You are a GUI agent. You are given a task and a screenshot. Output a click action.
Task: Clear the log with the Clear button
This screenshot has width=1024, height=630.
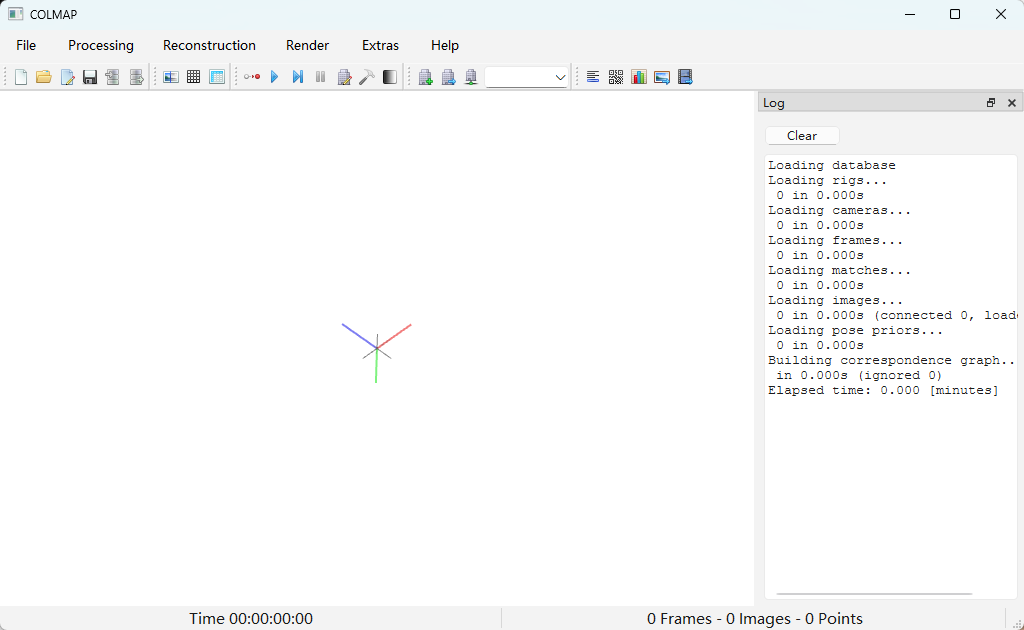point(802,136)
